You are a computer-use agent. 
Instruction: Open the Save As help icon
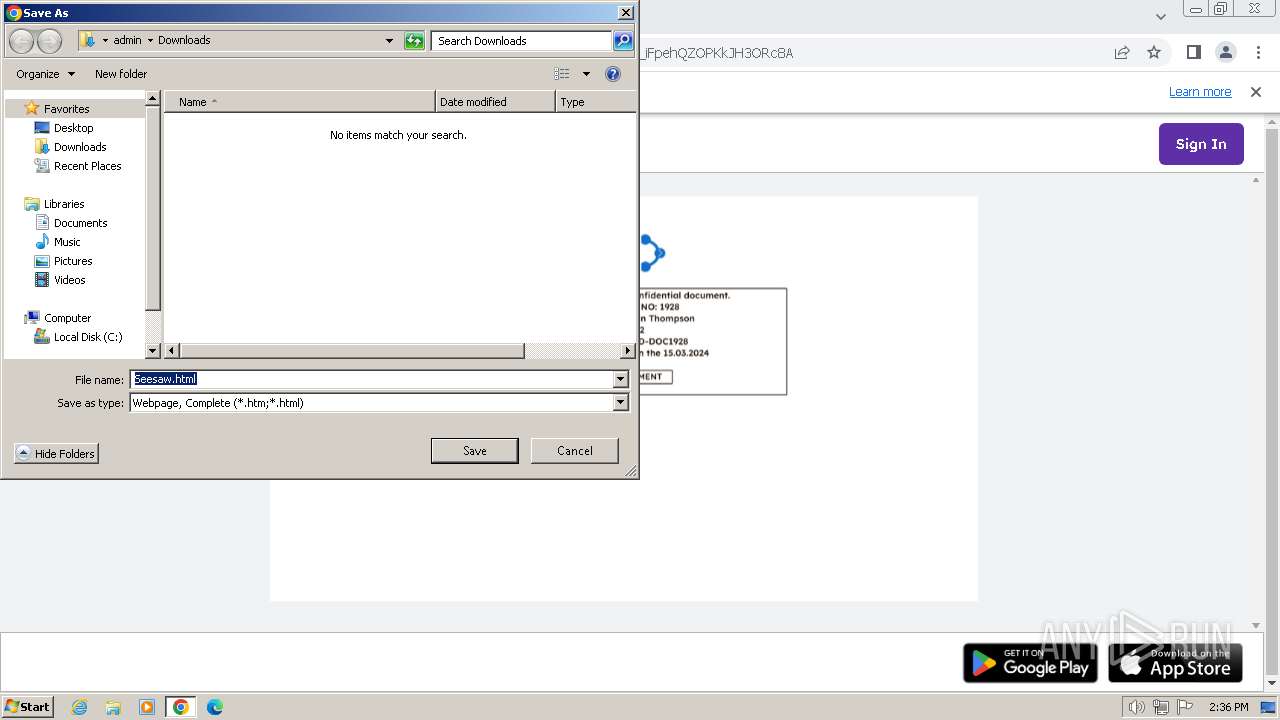[x=613, y=74]
